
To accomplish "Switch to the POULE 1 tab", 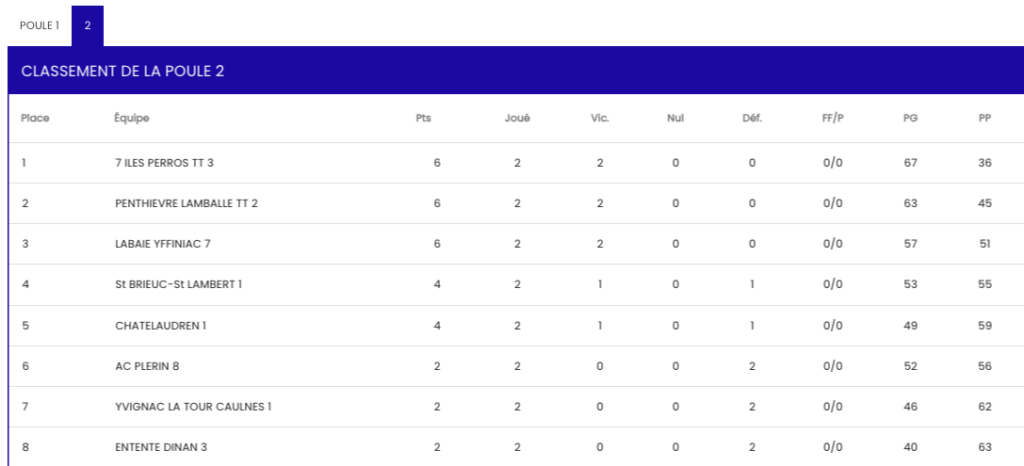I will [x=40, y=25].
